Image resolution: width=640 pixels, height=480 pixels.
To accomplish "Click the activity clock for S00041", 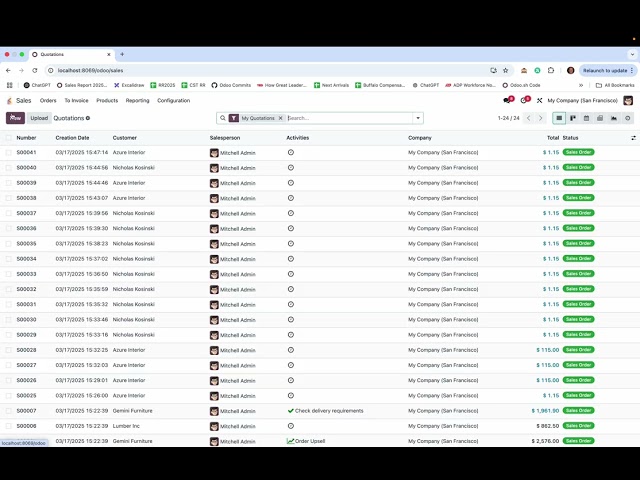I will point(291,152).
